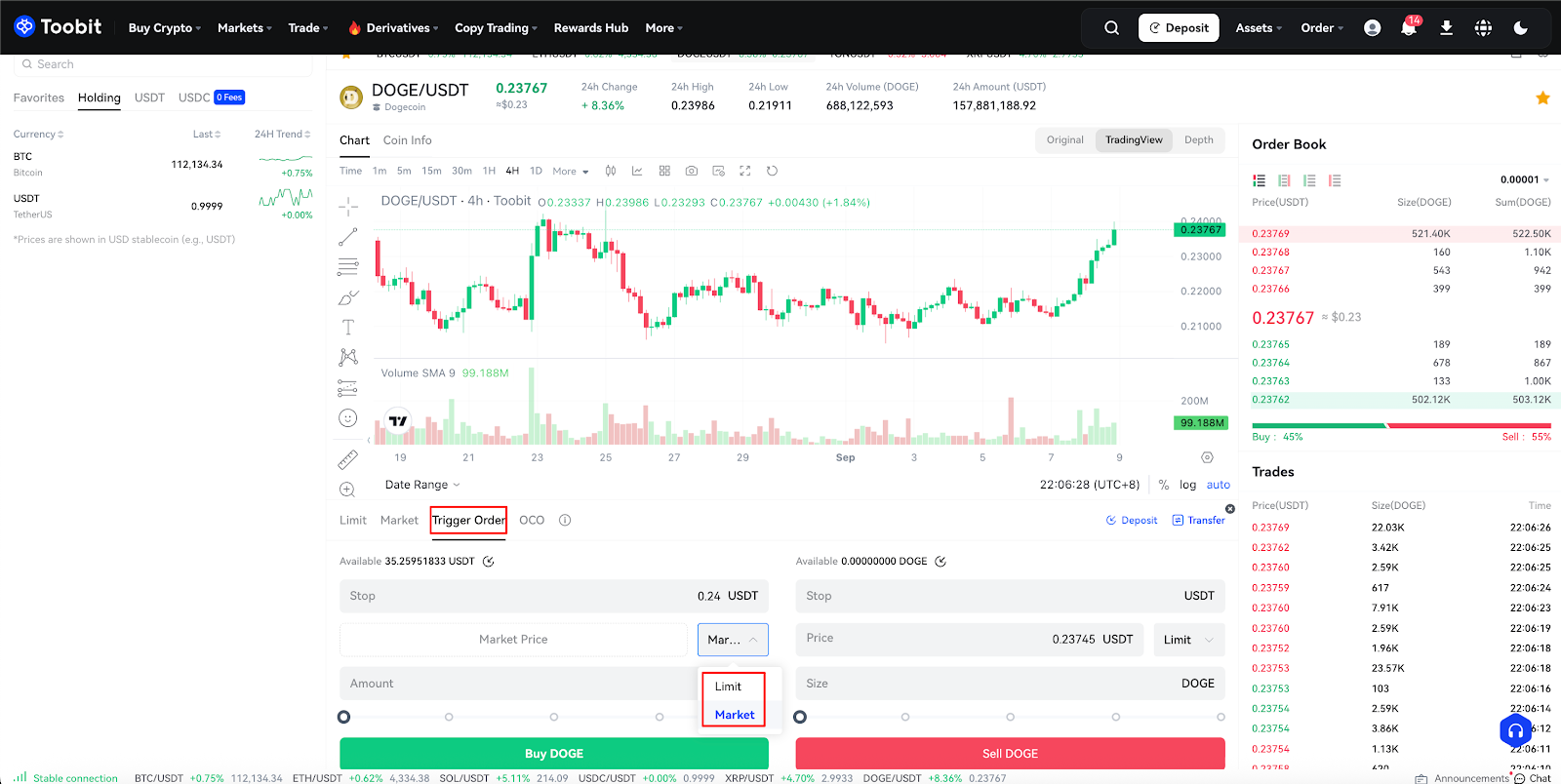Open notifications bell with 14 badge

point(1409,27)
